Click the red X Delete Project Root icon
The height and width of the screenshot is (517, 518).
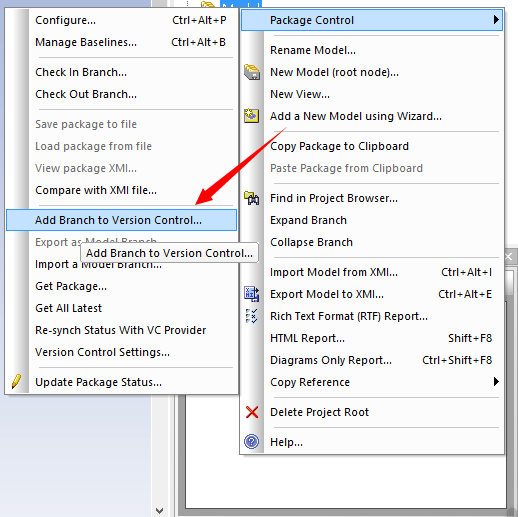tap(252, 412)
